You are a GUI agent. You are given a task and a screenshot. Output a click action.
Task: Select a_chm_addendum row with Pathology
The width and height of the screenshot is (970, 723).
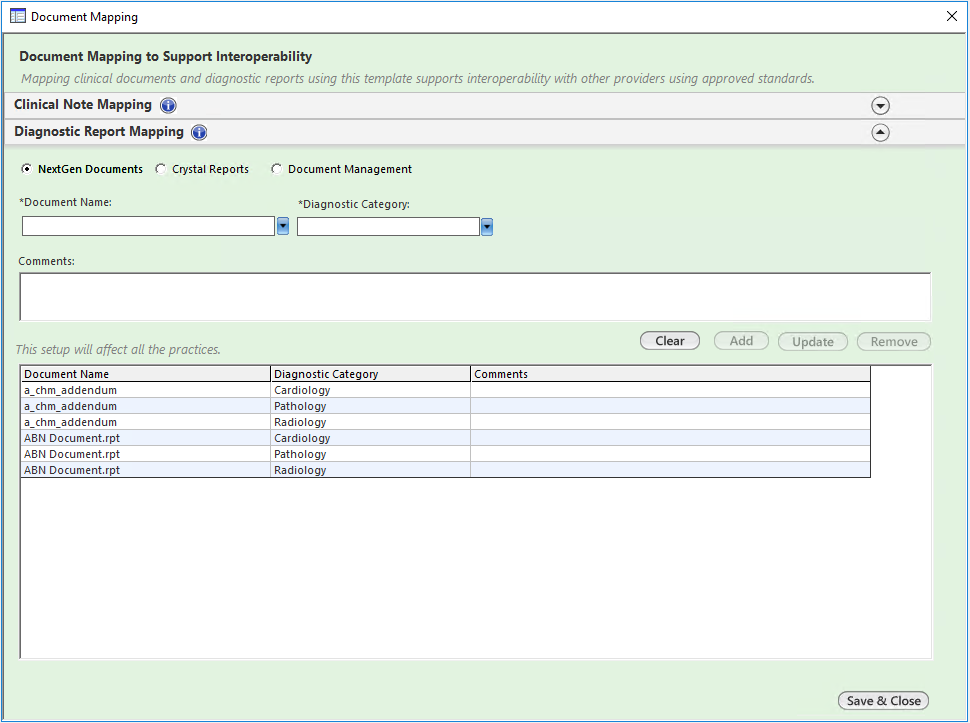445,406
